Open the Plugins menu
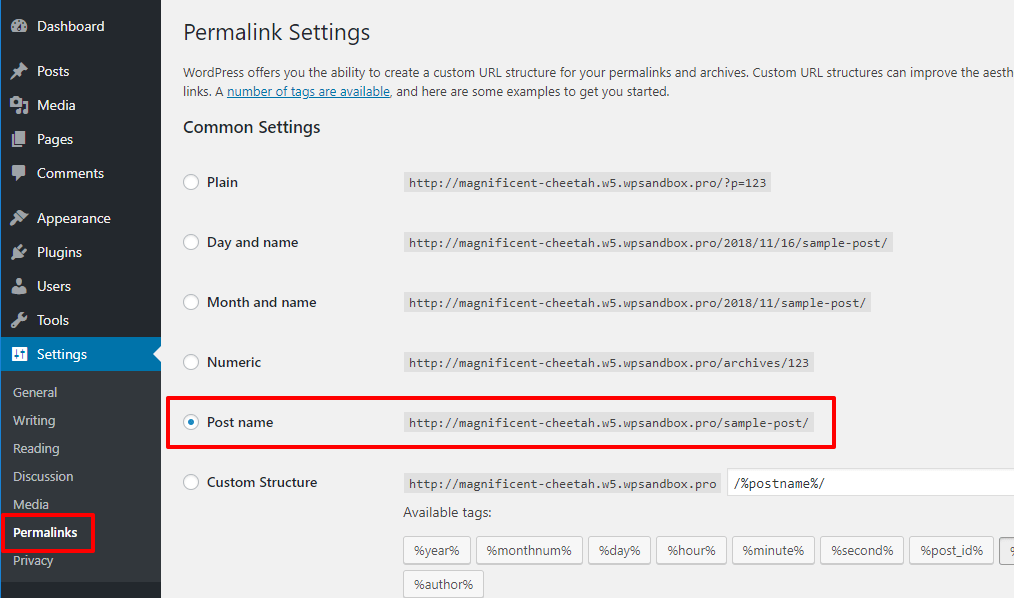The width and height of the screenshot is (1014, 598). 59,252
